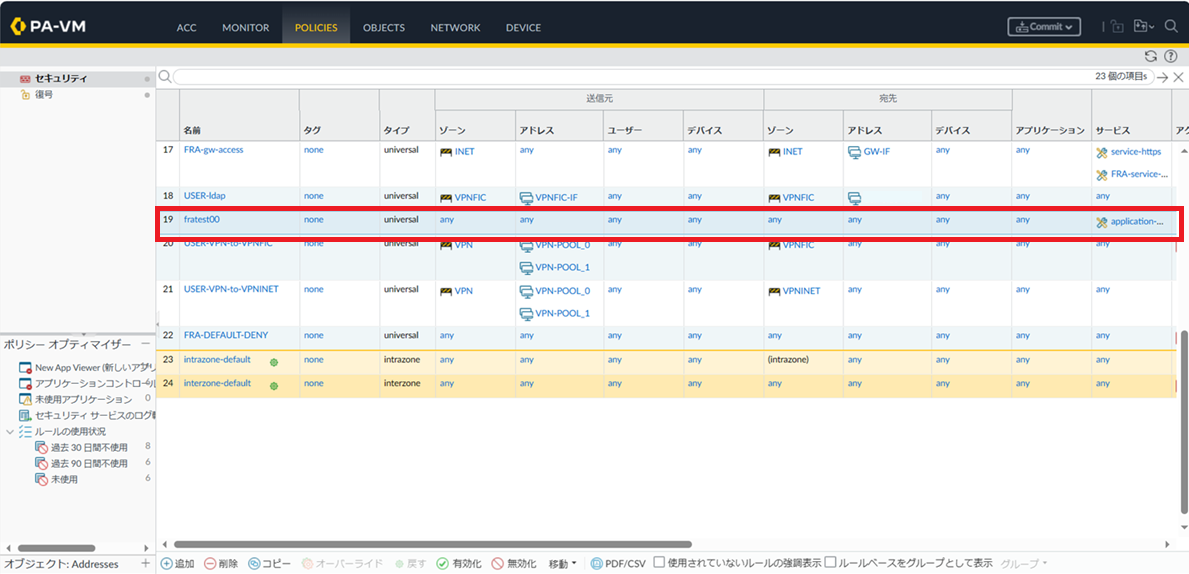The image size is (1189, 574).
Task: Open the NETWORK tab
Action: pos(455,28)
